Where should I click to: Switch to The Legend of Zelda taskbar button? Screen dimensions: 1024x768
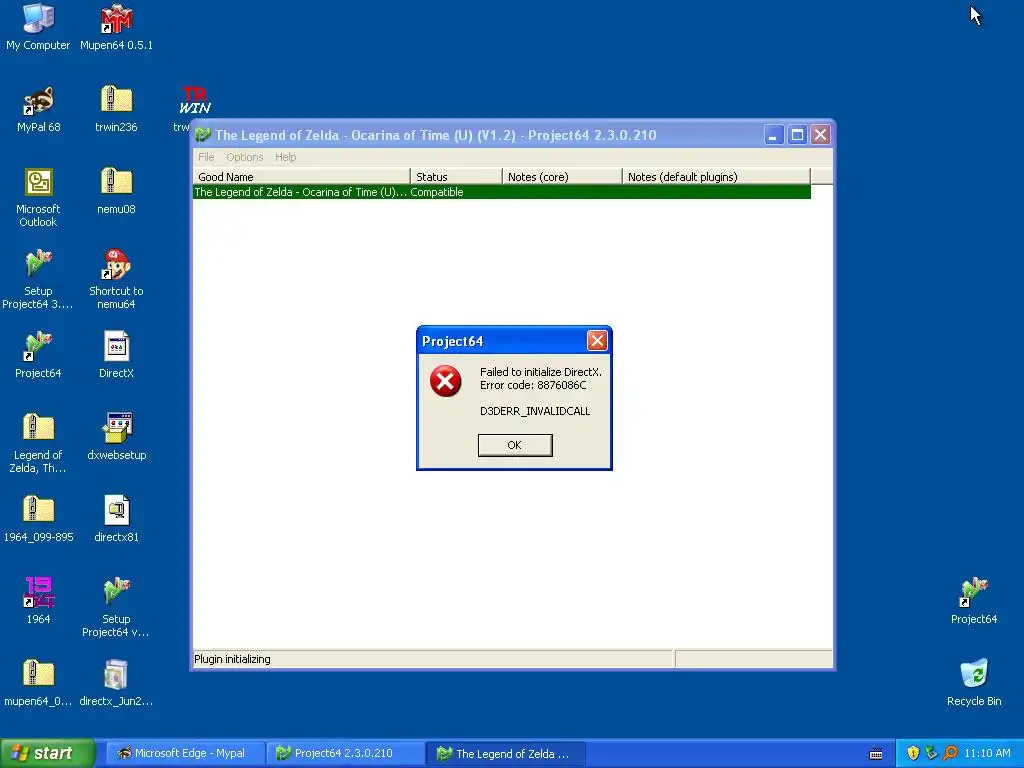[x=505, y=753]
